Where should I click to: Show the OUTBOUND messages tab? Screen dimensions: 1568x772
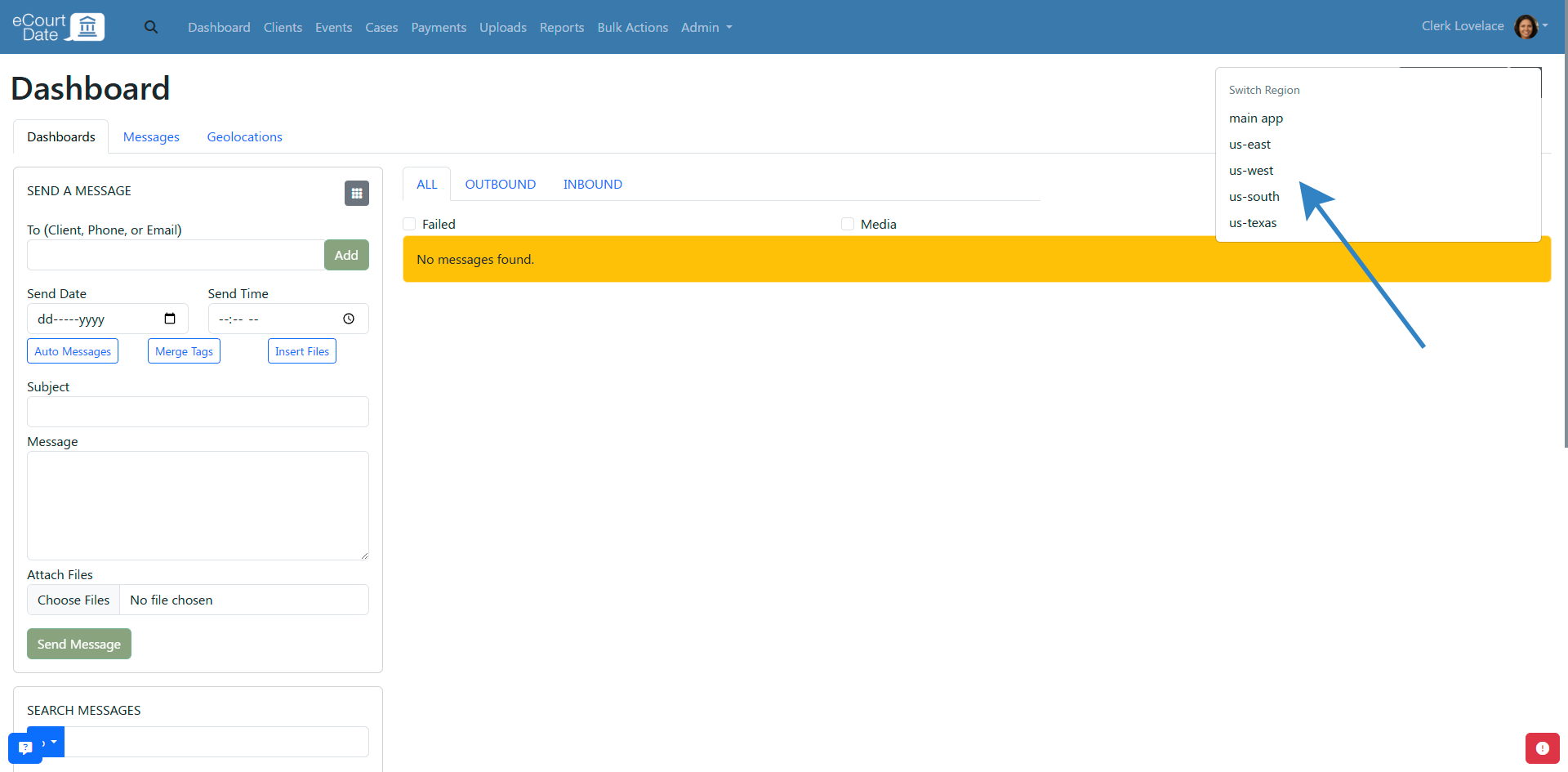click(x=500, y=185)
